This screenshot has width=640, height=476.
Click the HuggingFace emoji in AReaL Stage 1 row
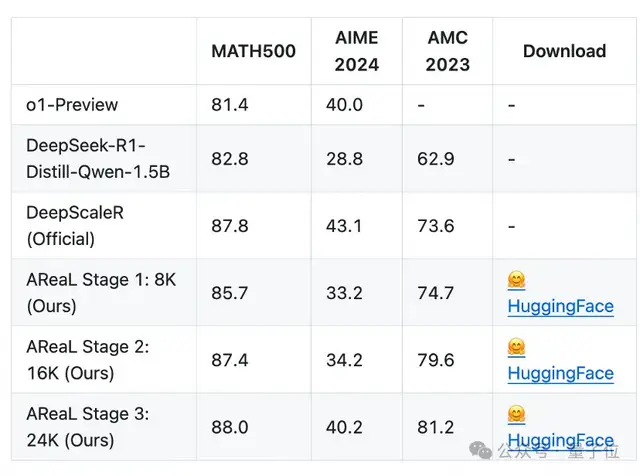click(x=517, y=281)
